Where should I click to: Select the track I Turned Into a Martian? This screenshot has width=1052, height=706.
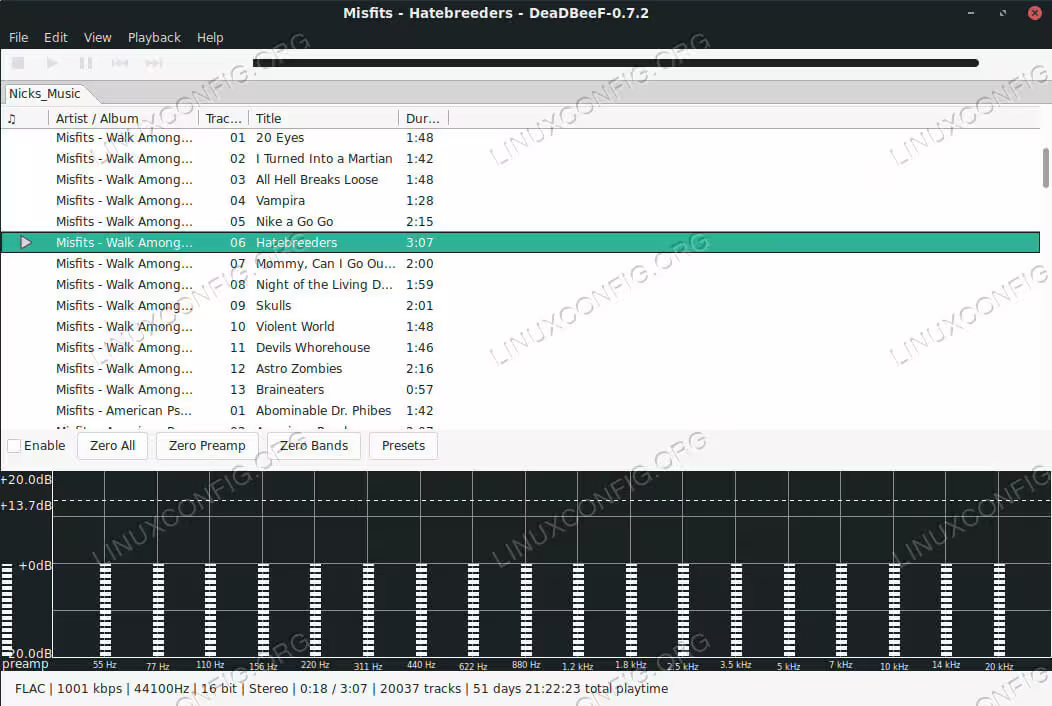click(521, 158)
